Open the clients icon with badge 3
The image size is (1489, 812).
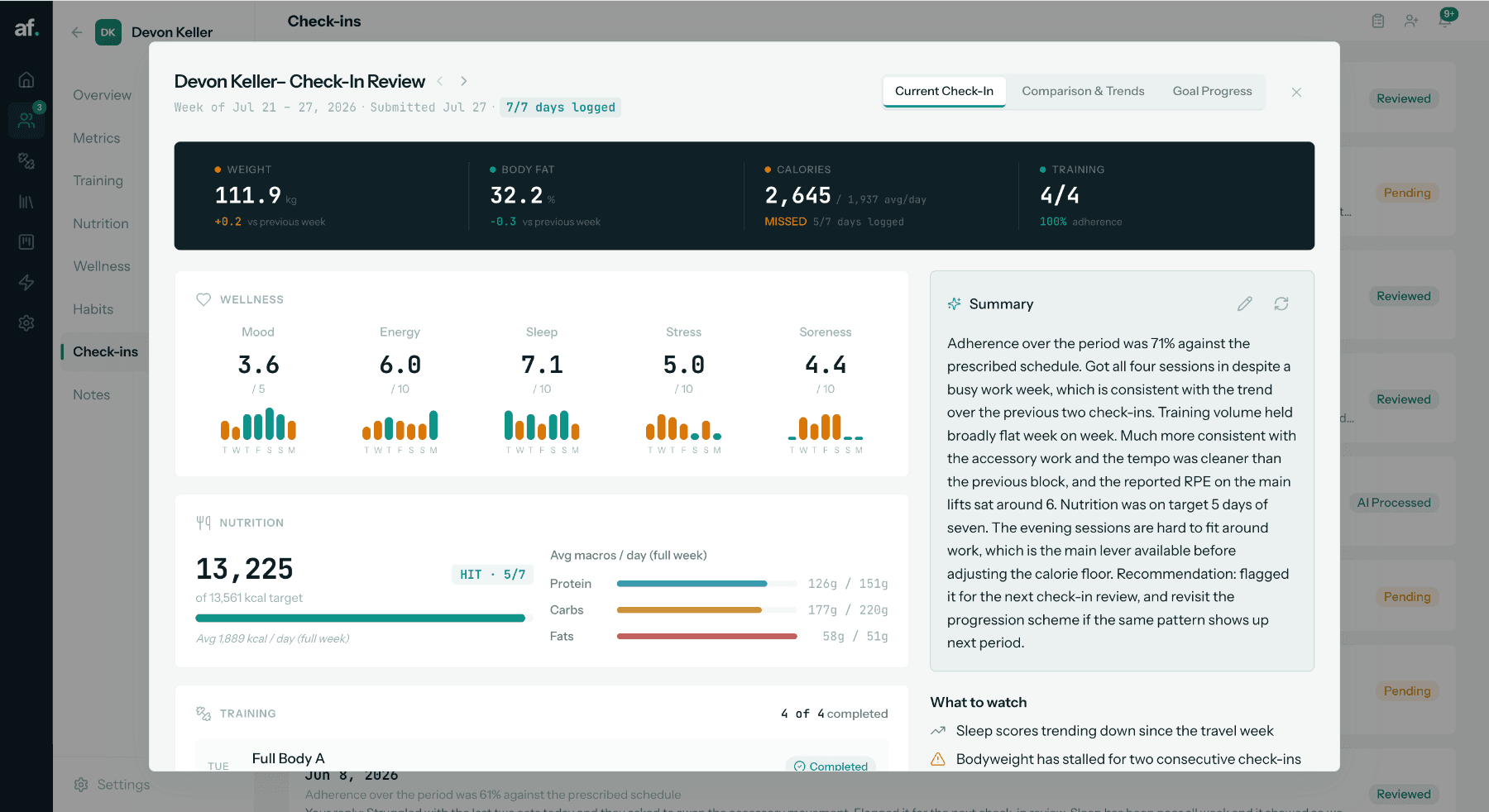pos(26,120)
